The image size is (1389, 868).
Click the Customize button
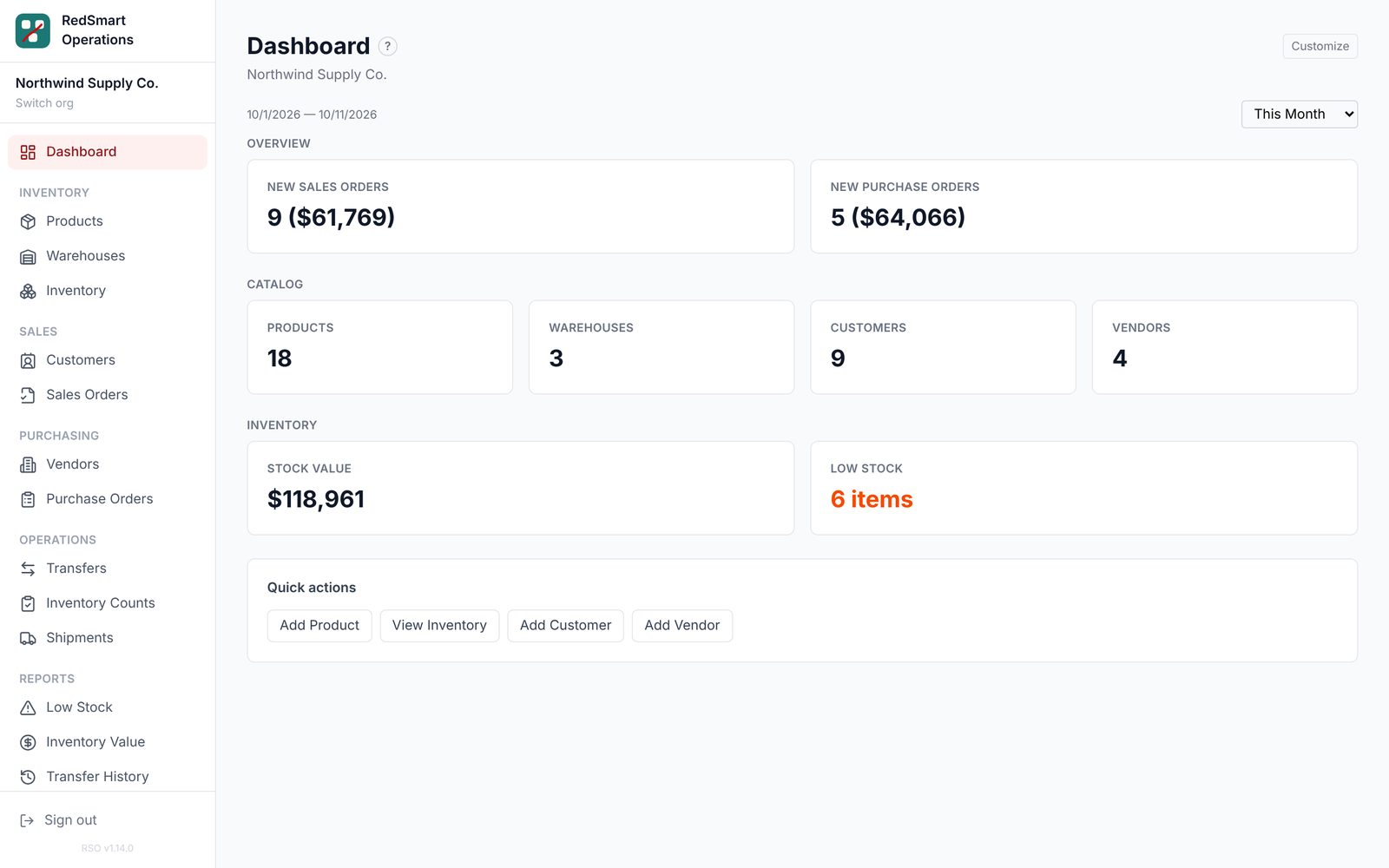tap(1320, 46)
